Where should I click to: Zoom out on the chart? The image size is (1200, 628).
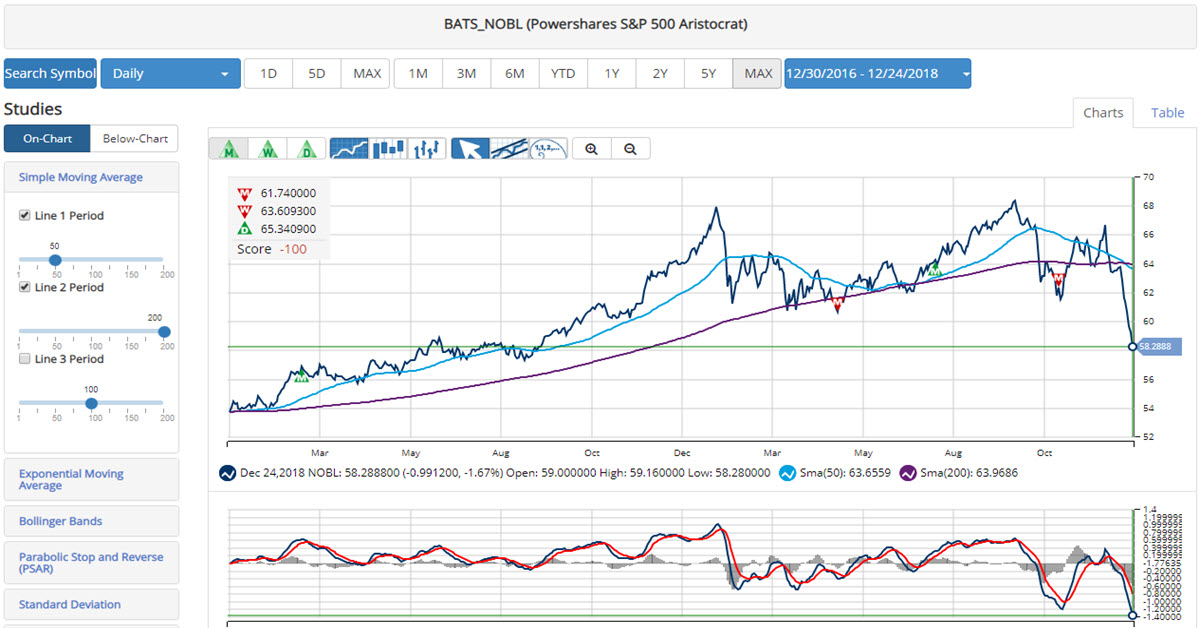pos(630,149)
